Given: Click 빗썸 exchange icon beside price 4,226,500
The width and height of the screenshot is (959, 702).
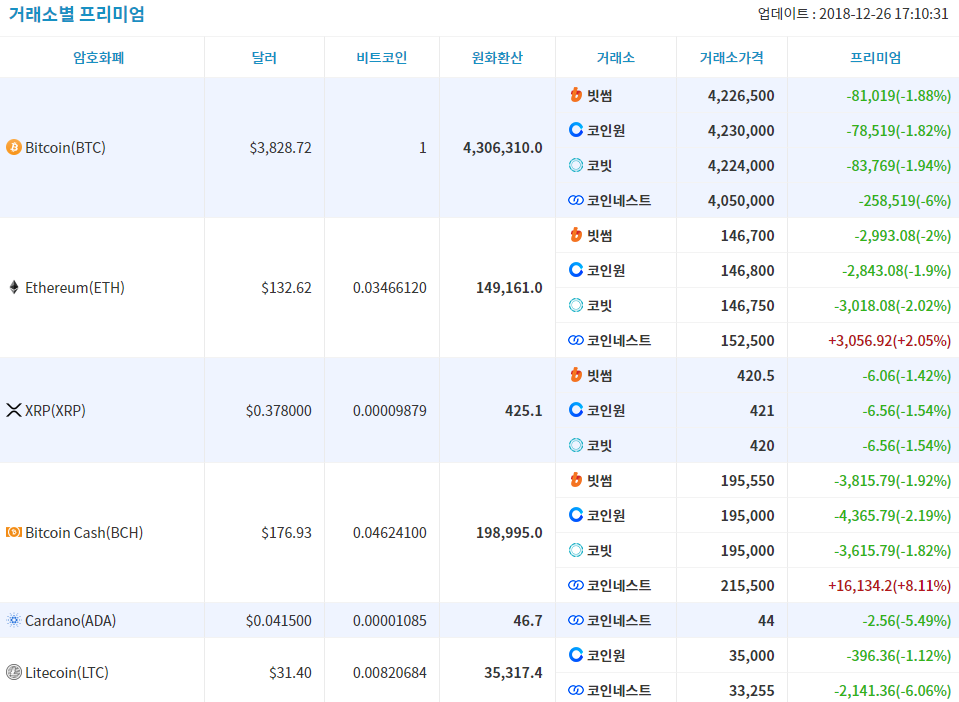Looking at the screenshot, I should (x=576, y=95).
